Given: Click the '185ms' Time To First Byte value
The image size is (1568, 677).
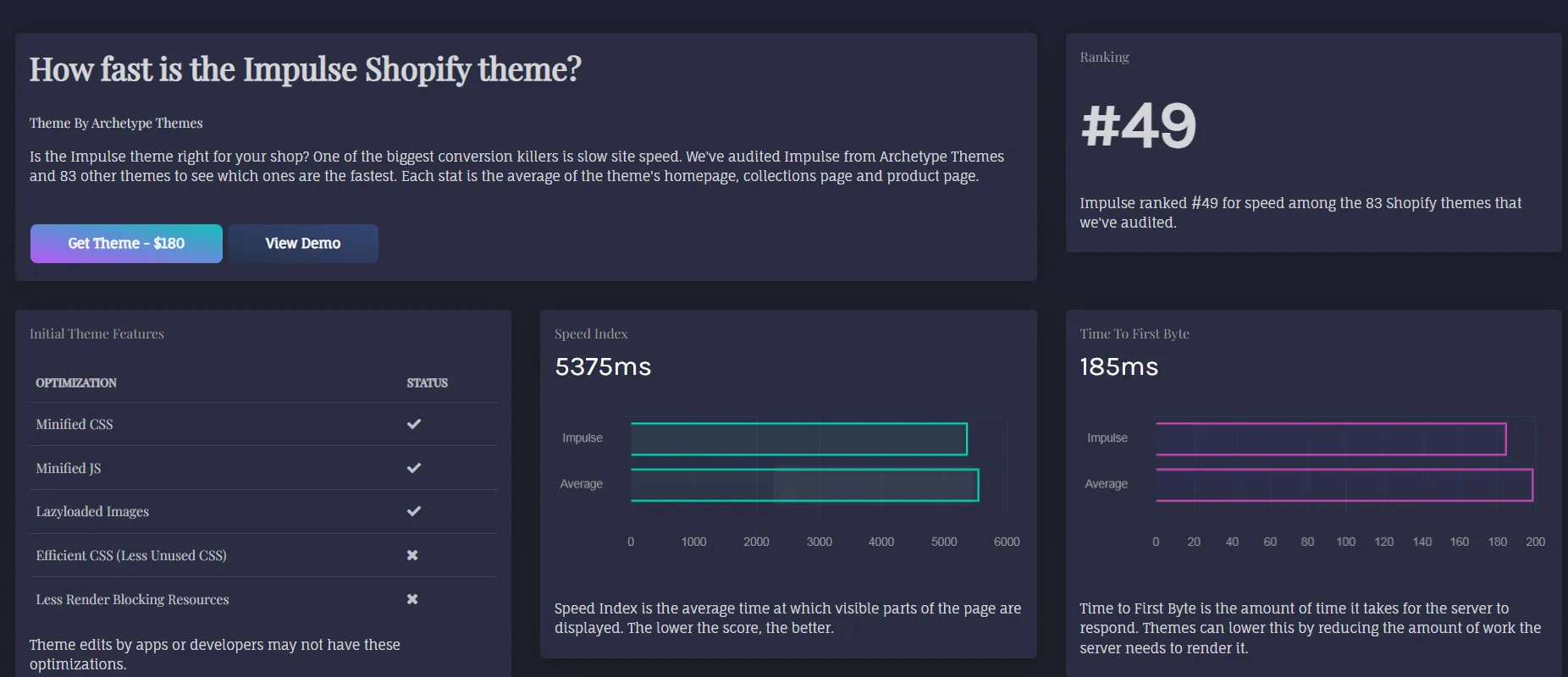Looking at the screenshot, I should pyautogui.click(x=1119, y=366).
